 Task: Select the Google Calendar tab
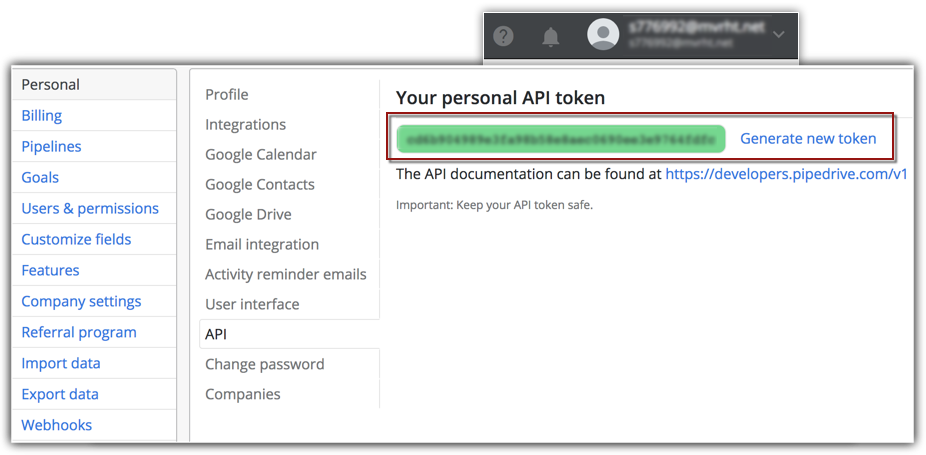point(261,155)
